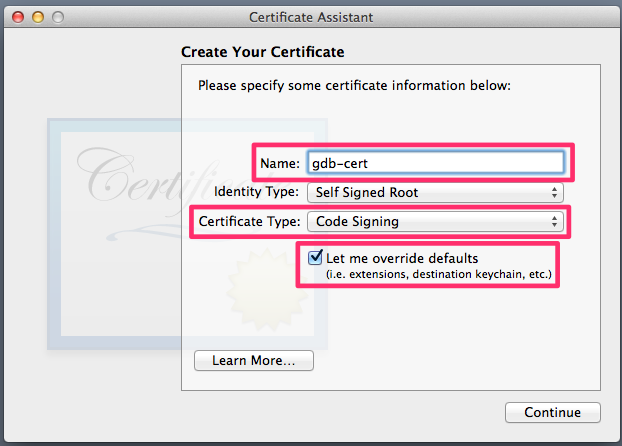Focus the Name field containing gdb-cert
This screenshot has width=622, height=446.
(x=434, y=162)
